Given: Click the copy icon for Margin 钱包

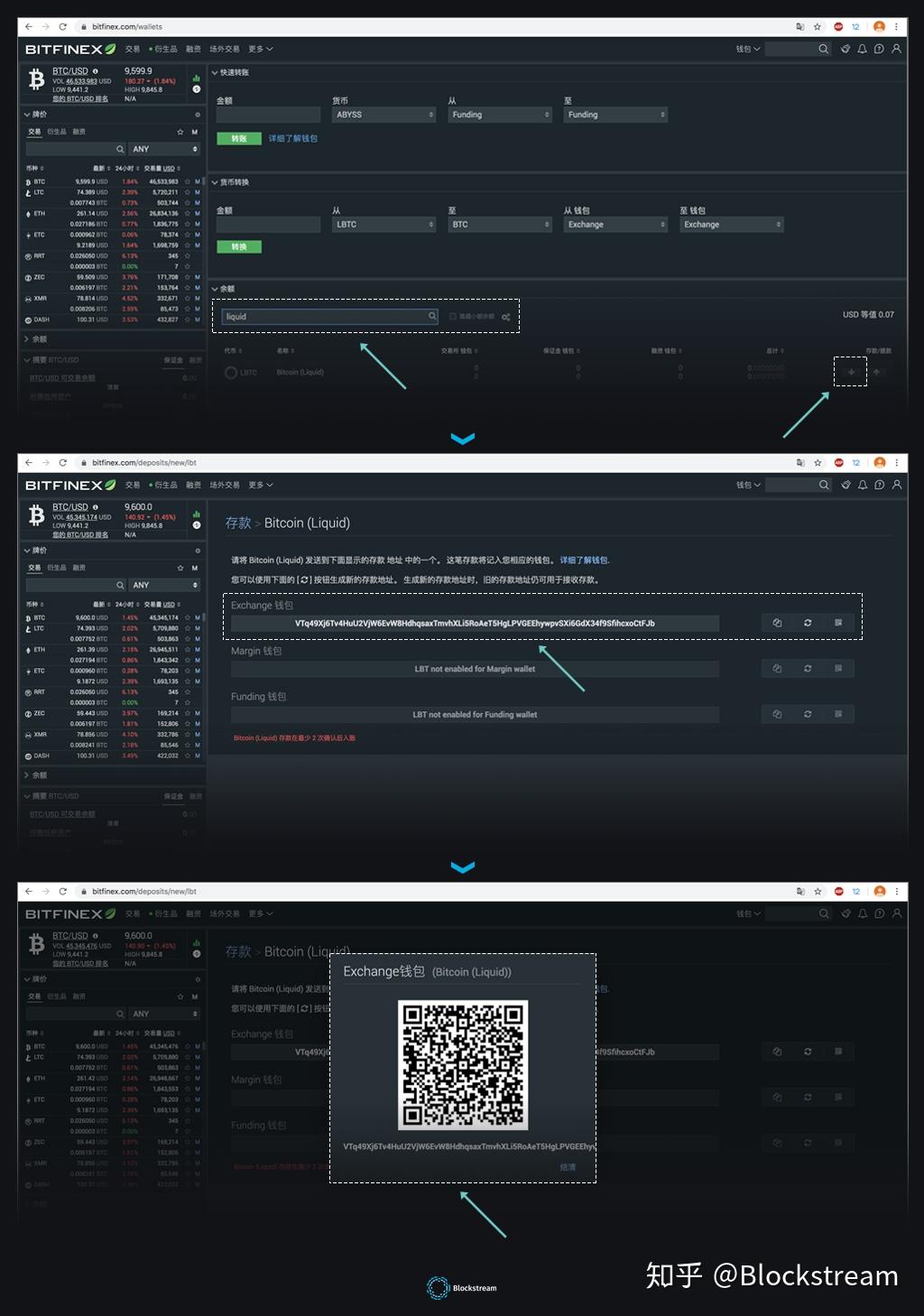Looking at the screenshot, I should coord(777,668).
